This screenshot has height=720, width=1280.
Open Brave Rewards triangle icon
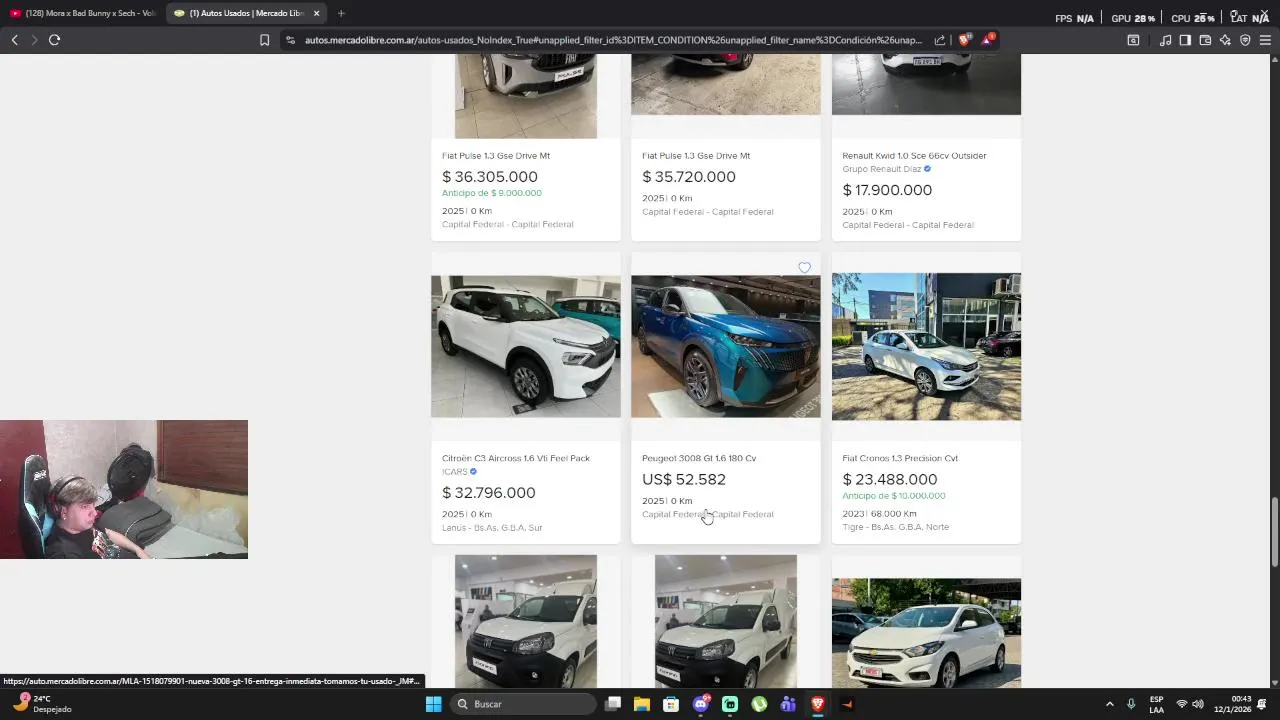tap(988, 40)
